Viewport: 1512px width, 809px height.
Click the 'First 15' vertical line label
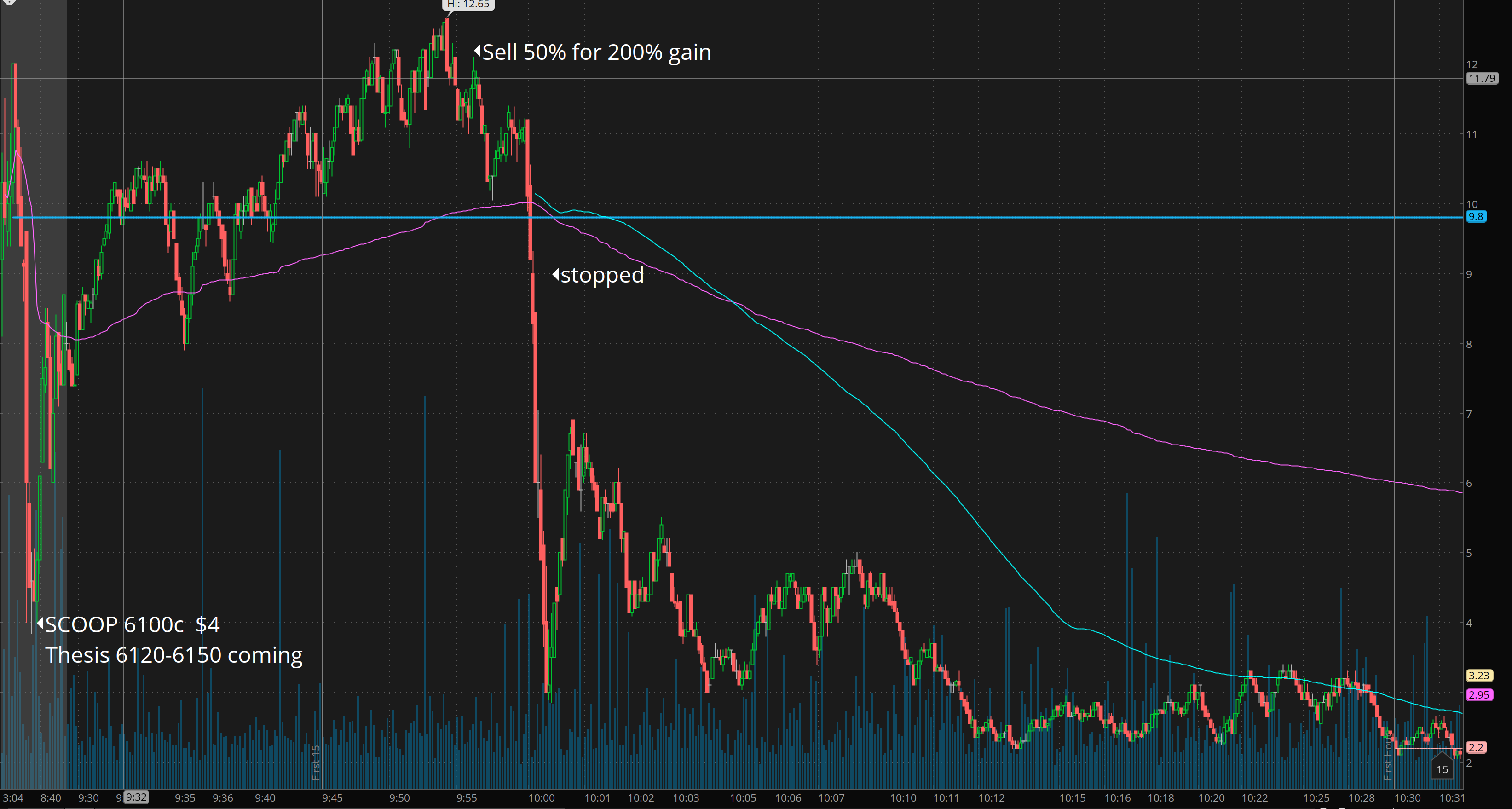click(316, 762)
